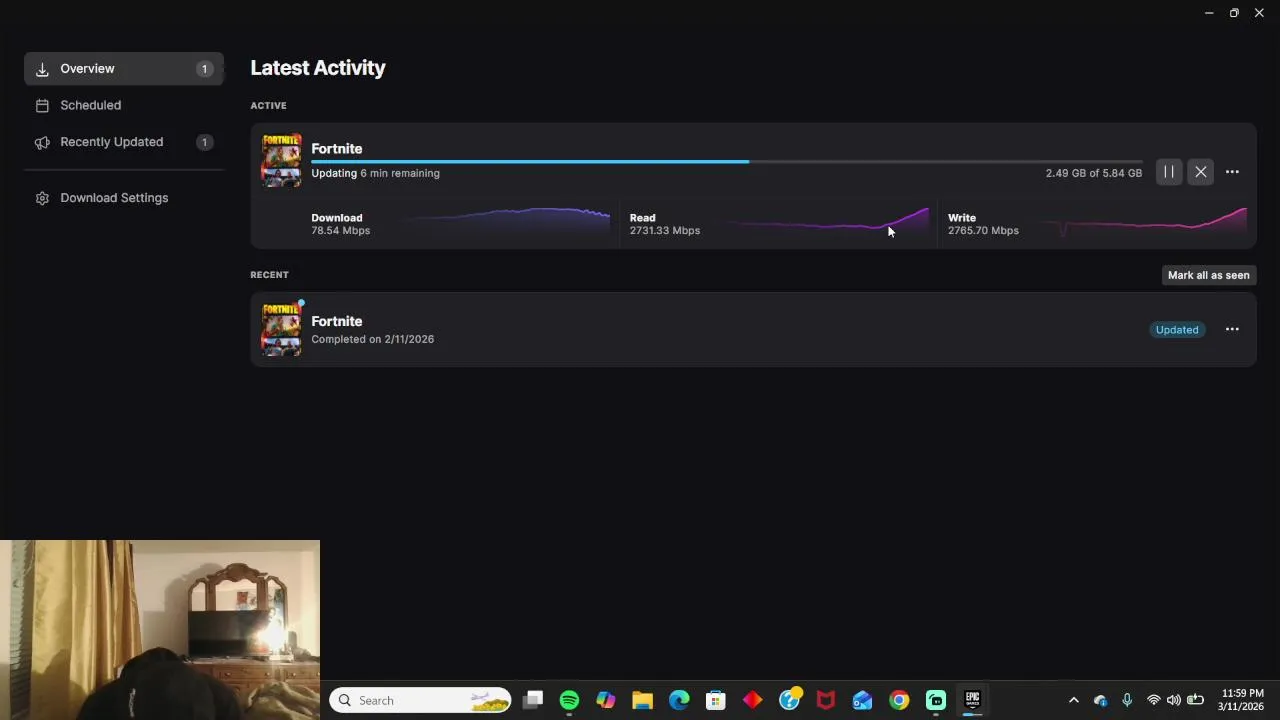Open the Overview tab in sidebar

tap(124, 69)
